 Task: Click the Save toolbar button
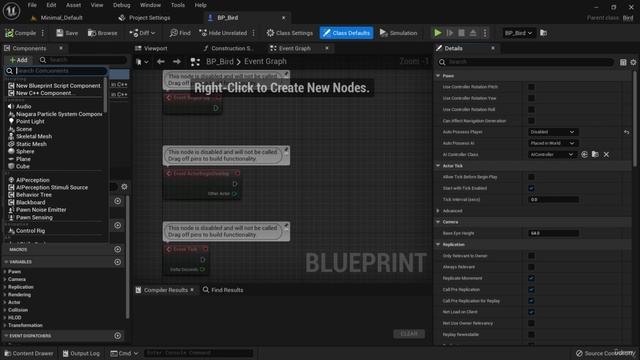click(x=67, y=33)
